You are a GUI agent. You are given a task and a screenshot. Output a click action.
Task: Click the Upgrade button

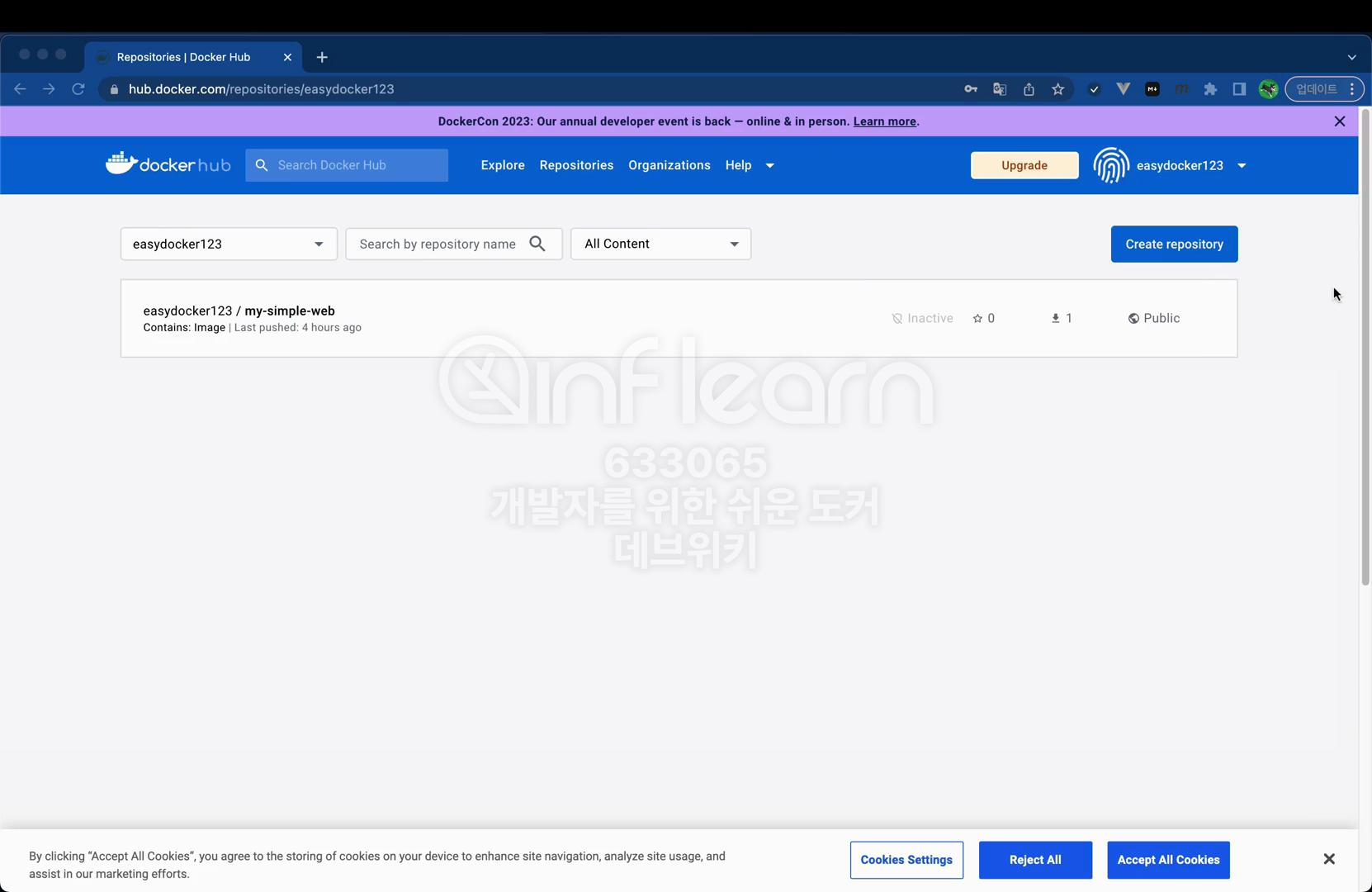click(1024, 165)
